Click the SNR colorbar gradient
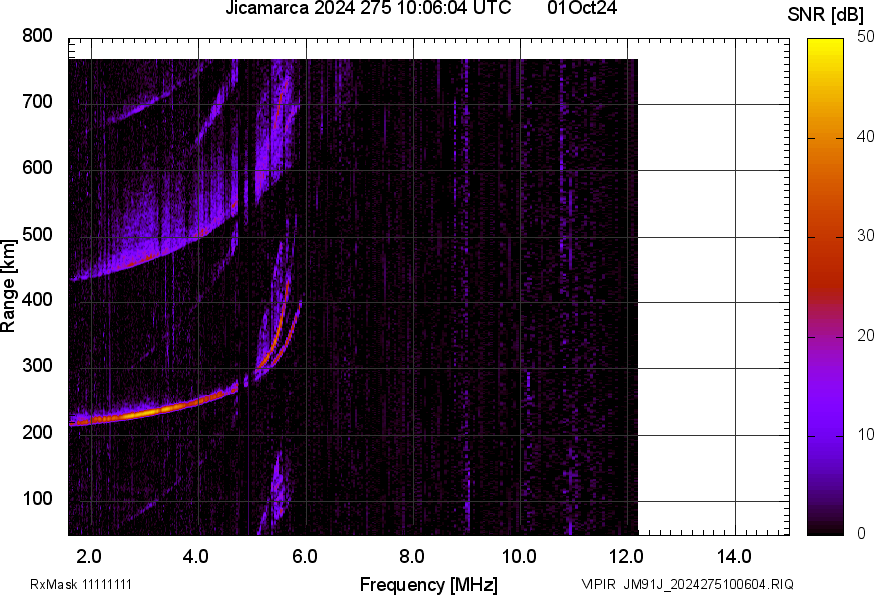Screen dimensions: 874x595 825,287
